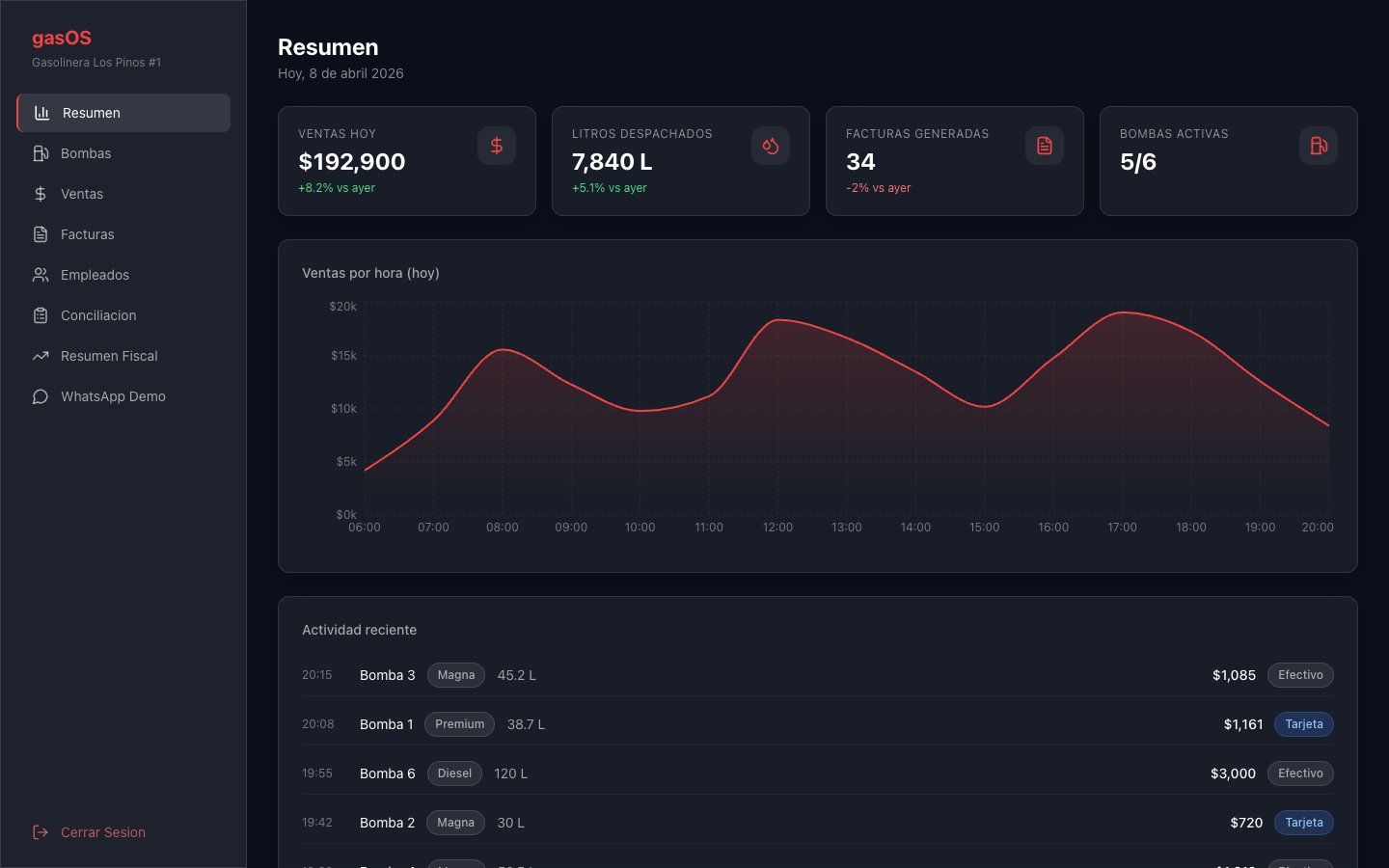Click the fuel pump icon beside Bombas

pyautogui.click(x=41, y=153)
